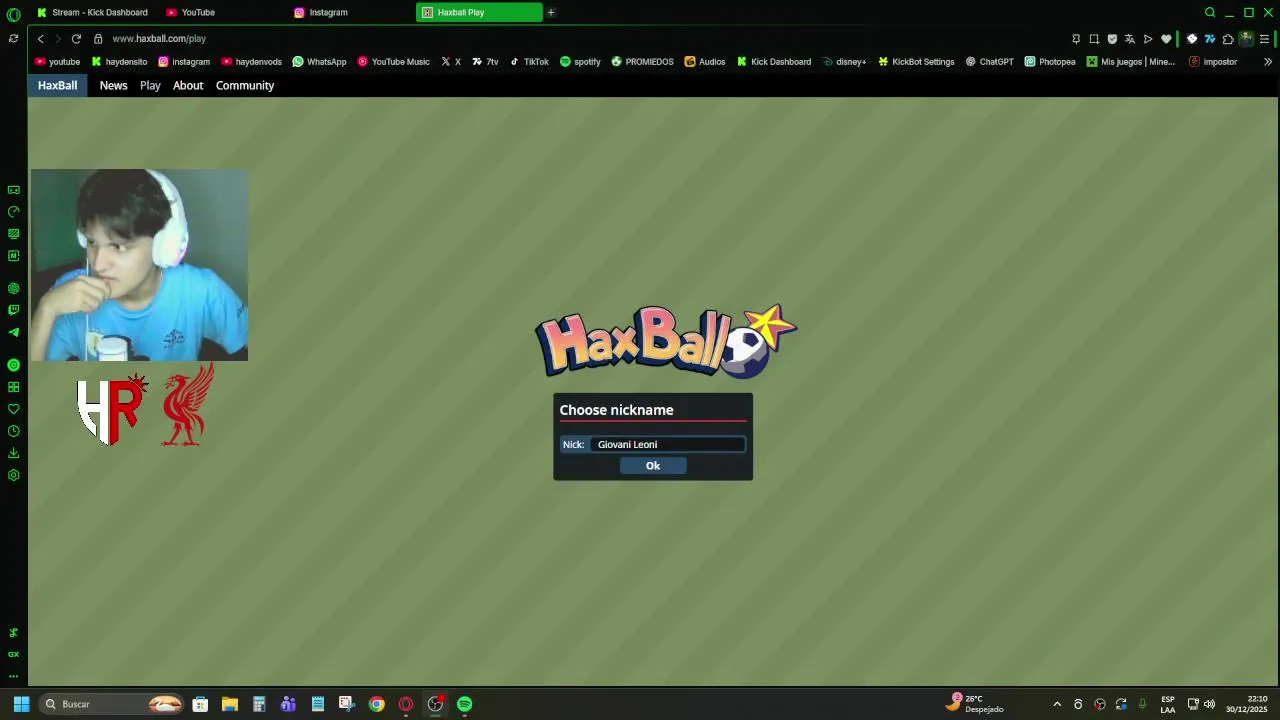This screenshot has height=720, width=1280.
Task: Open the Photopea bookmark
Action: [x=1050, y=62]
